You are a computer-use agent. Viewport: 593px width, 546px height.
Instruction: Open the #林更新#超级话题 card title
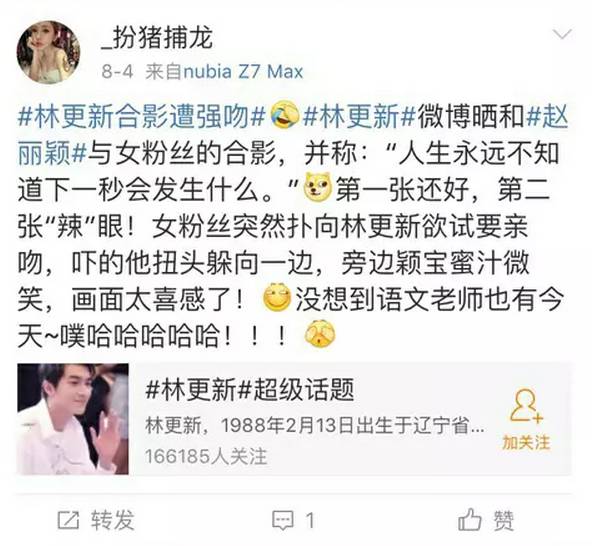pyautogui.click(x=250, y=390)
